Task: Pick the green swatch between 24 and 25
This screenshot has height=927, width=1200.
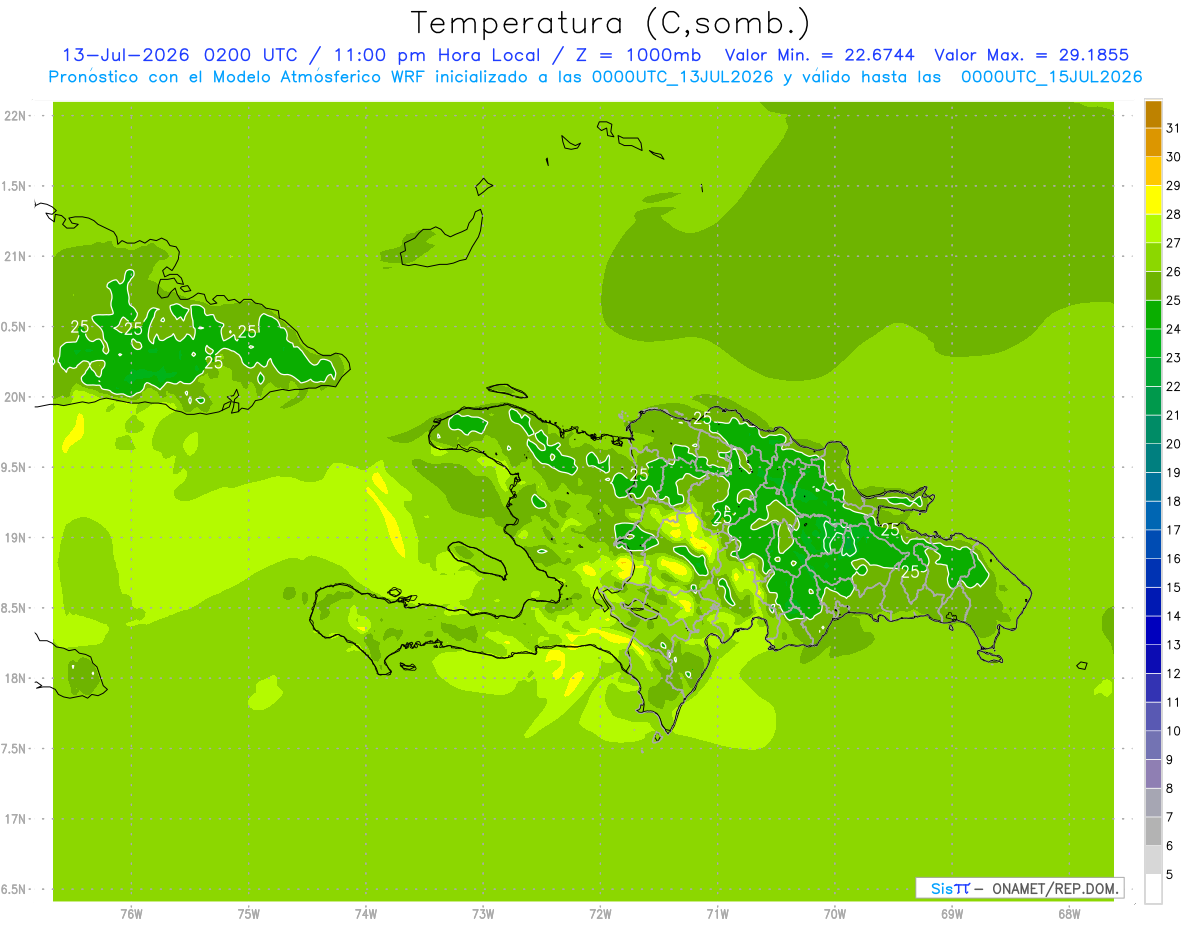Action: [x=1153, y=315]
